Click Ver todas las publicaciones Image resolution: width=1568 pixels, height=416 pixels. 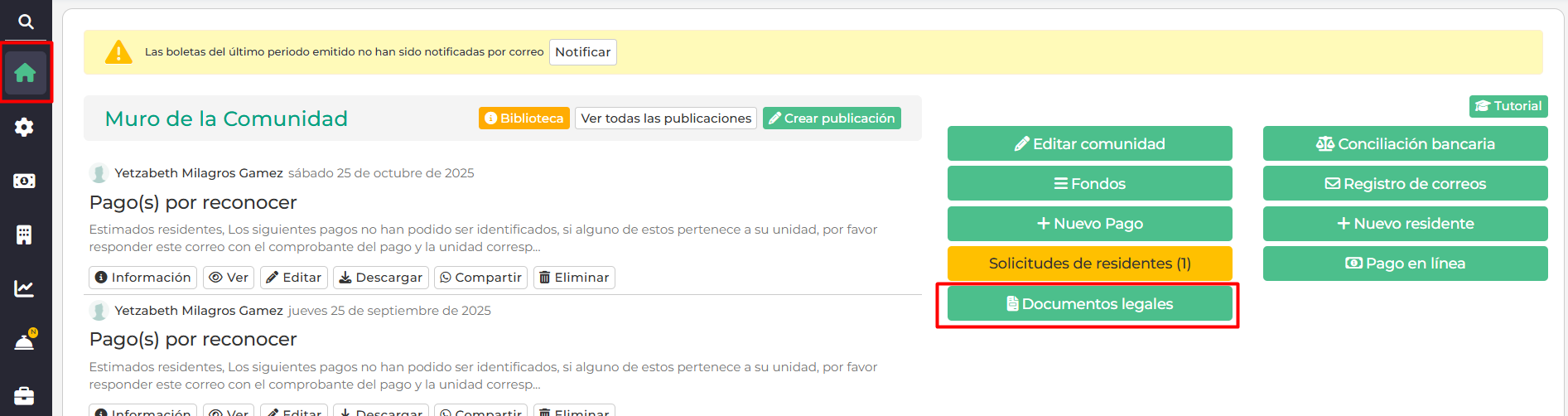(666, 119)
